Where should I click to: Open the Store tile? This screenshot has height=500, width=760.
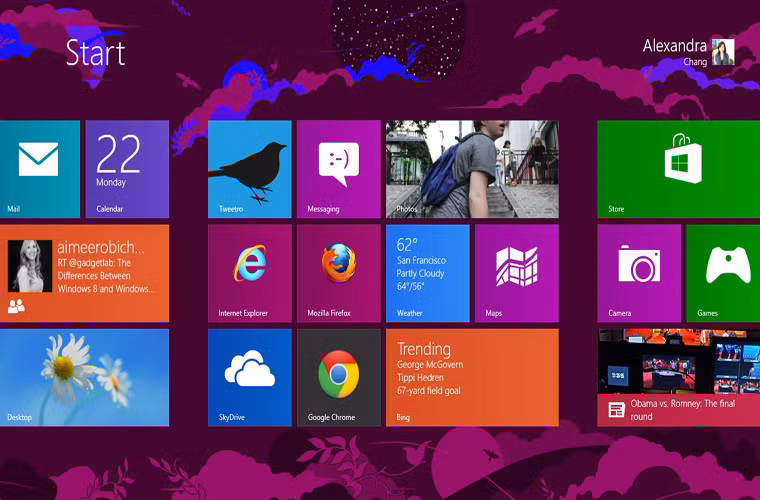click(x=679, y=169)
